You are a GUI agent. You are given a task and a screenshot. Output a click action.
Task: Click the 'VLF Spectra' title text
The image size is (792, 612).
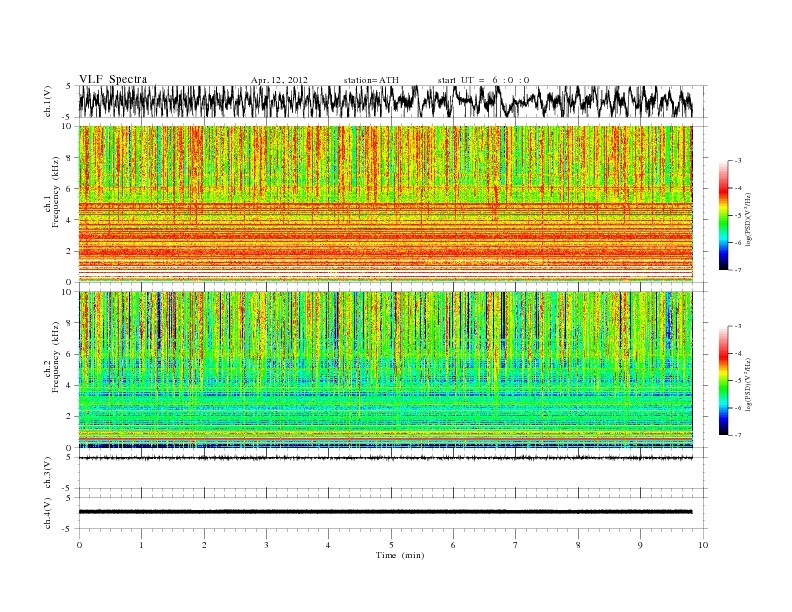pyautogui.click(x=113, y=79)
